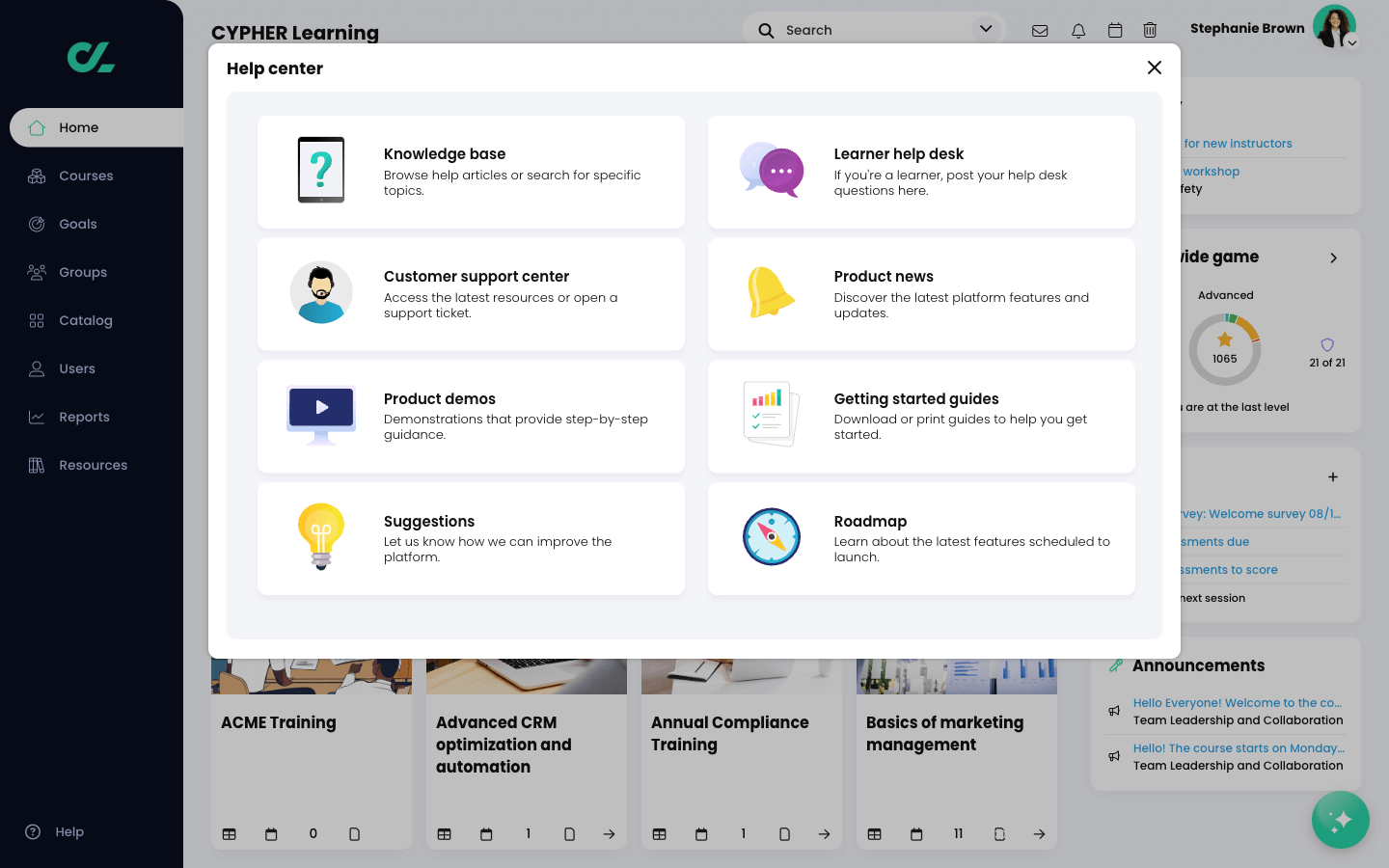Click Help at the bottom of the sidebar

point(55,831)
